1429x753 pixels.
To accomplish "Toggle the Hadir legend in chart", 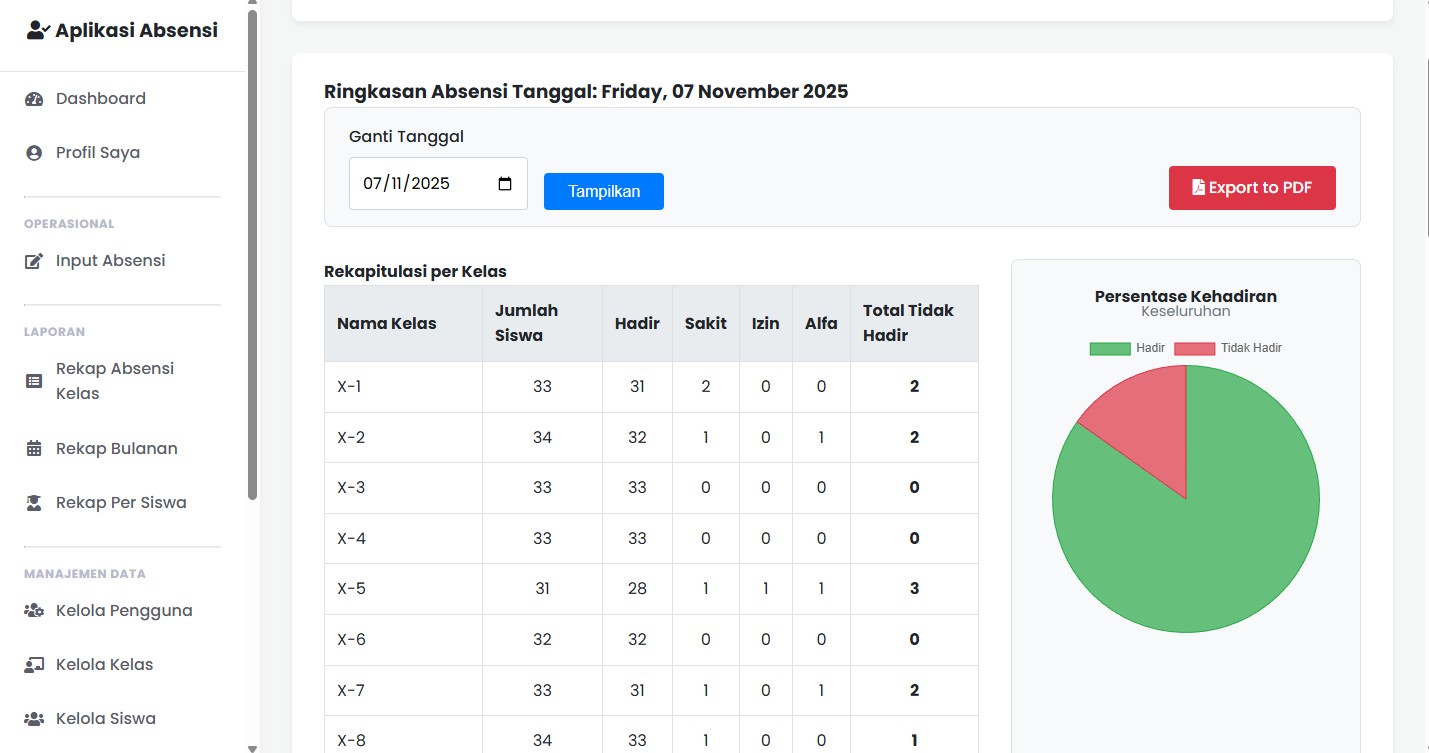I will (x=1127, y=348).
